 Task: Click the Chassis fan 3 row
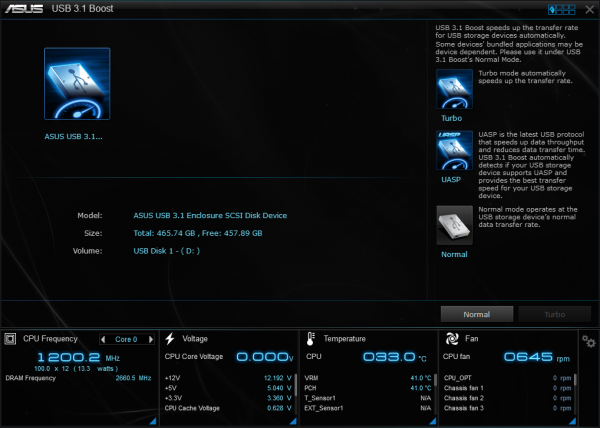point(507,408)
